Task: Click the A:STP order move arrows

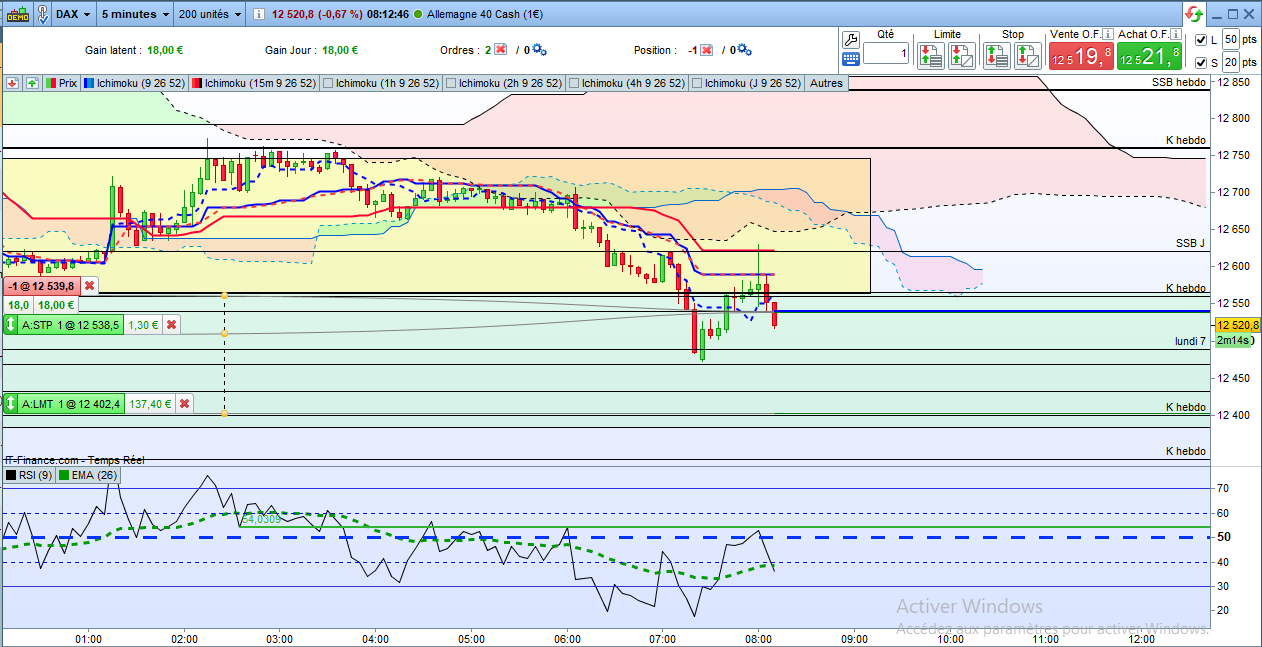Action: (x=12, y=325)
